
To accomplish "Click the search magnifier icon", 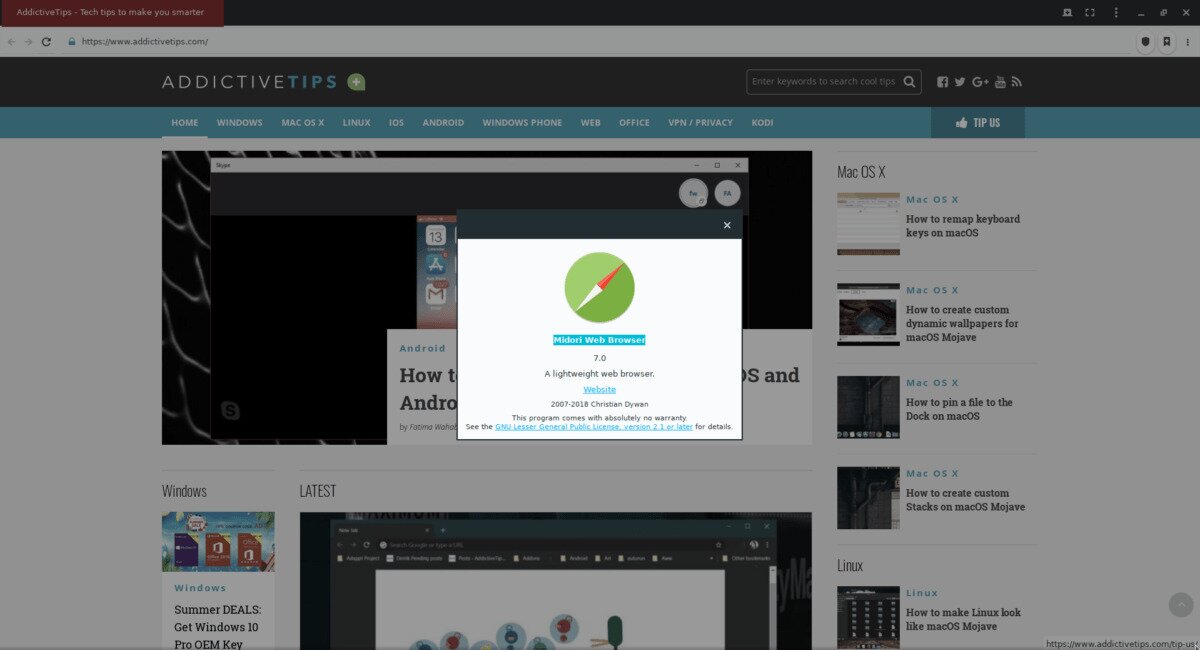I will 909,82.
